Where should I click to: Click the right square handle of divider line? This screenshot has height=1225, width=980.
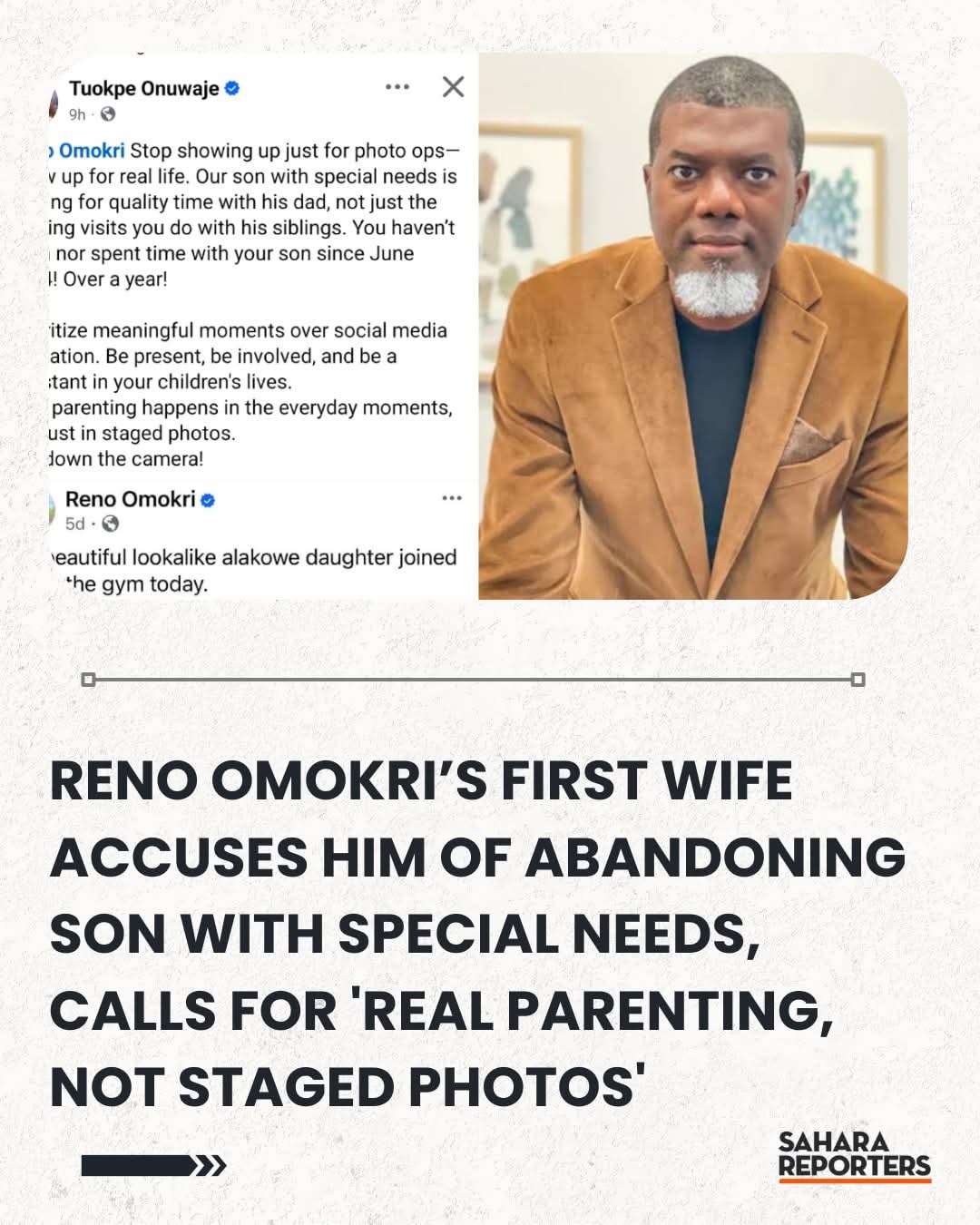[x=858, y=680]
